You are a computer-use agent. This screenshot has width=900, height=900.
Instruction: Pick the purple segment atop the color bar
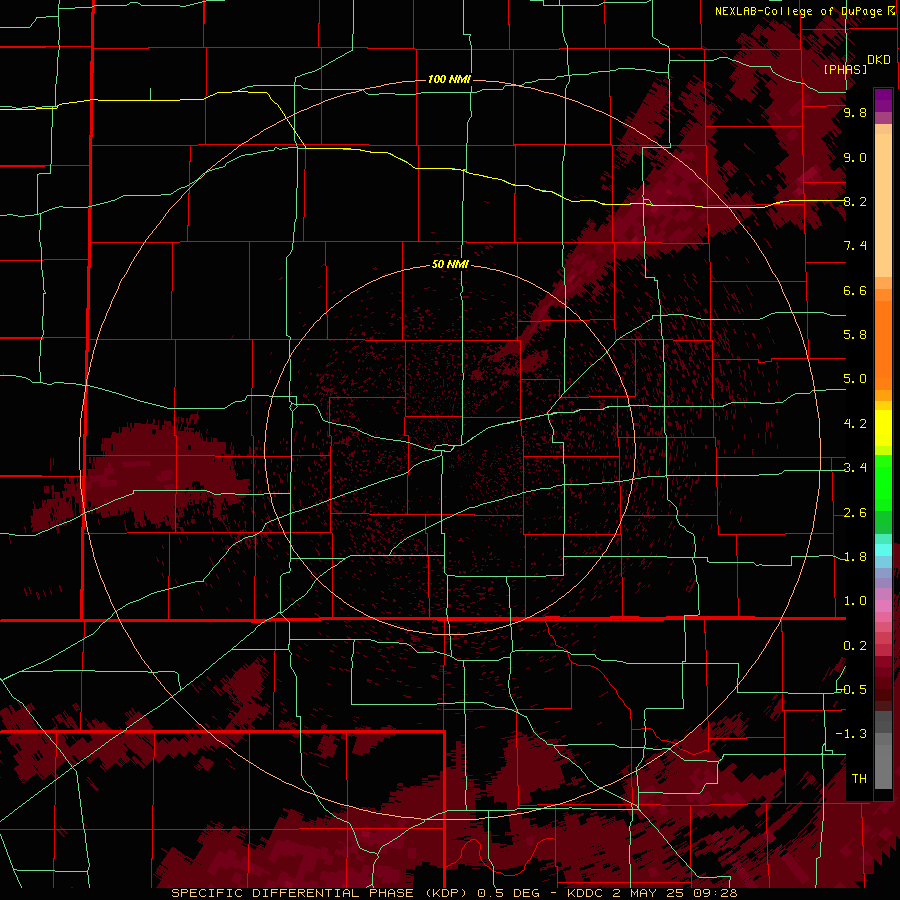883,101
